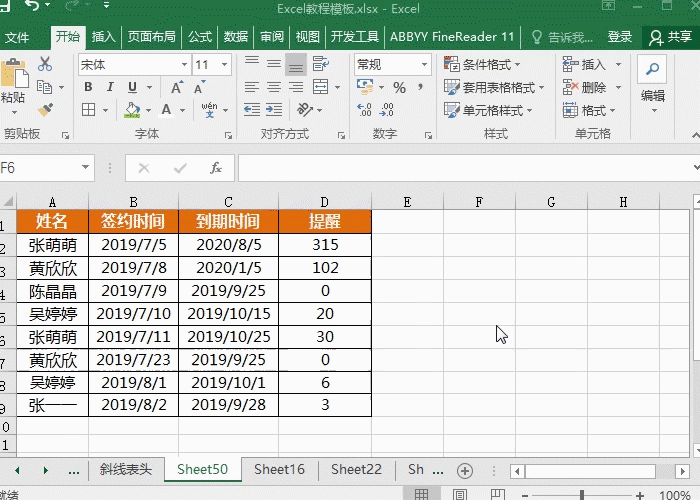This screenshot has height=500, width=700.
Task: Click zoom in plus on status bar
Action: [x=640, y=495]
